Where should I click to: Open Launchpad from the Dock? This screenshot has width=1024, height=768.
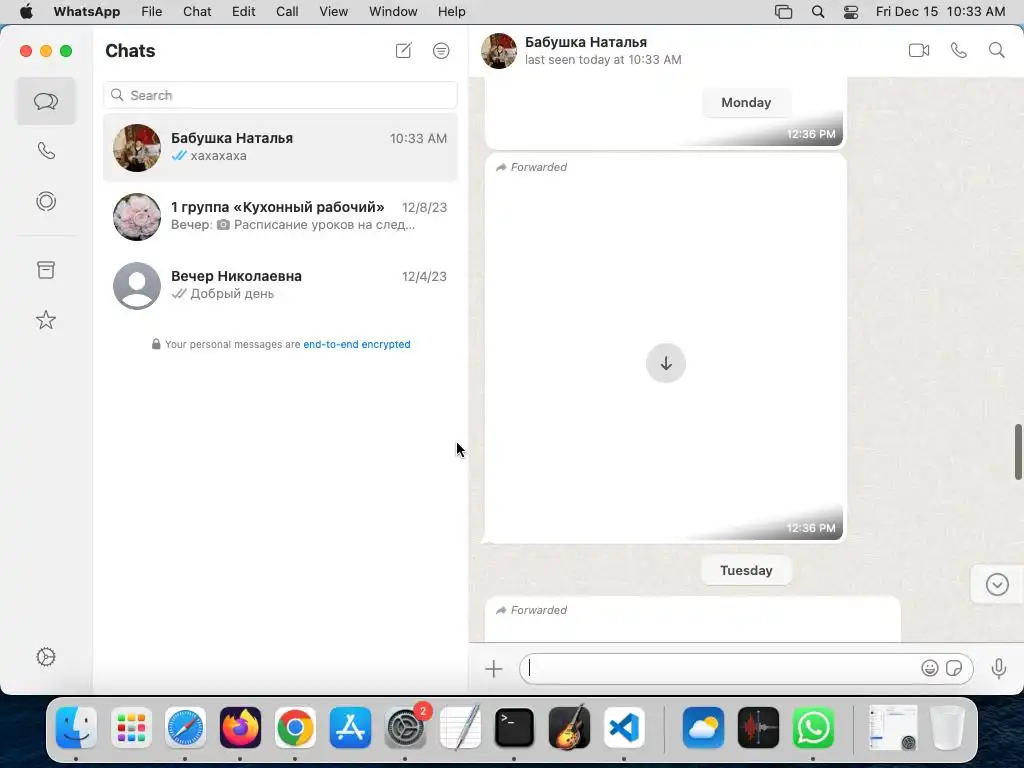(x=131, y=728)
